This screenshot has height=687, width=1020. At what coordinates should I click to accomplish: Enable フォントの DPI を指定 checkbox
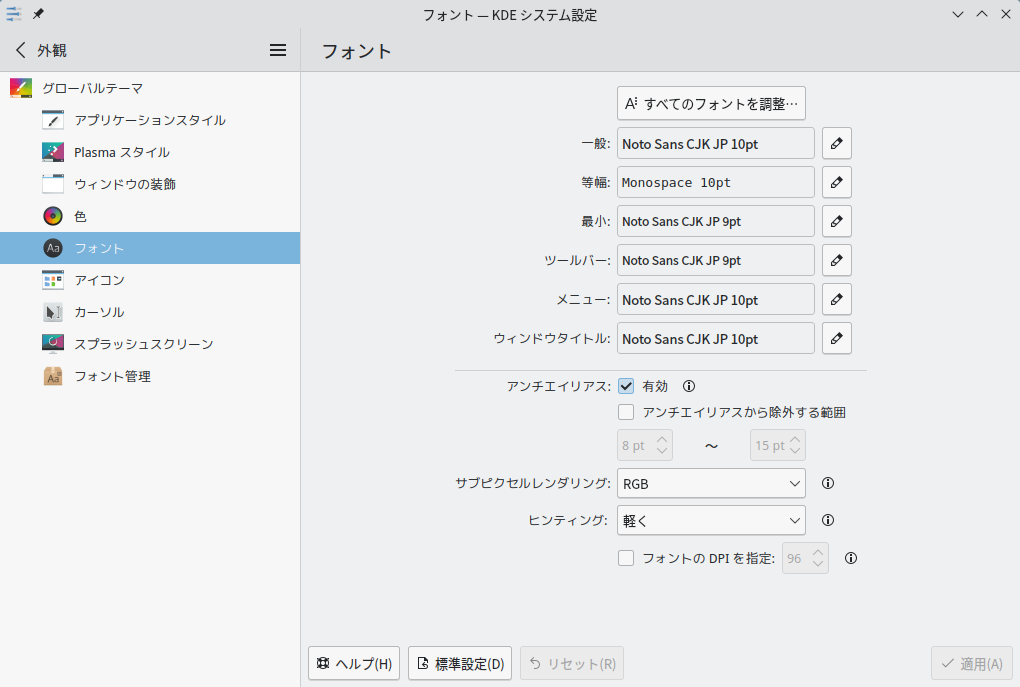[626, 558]
